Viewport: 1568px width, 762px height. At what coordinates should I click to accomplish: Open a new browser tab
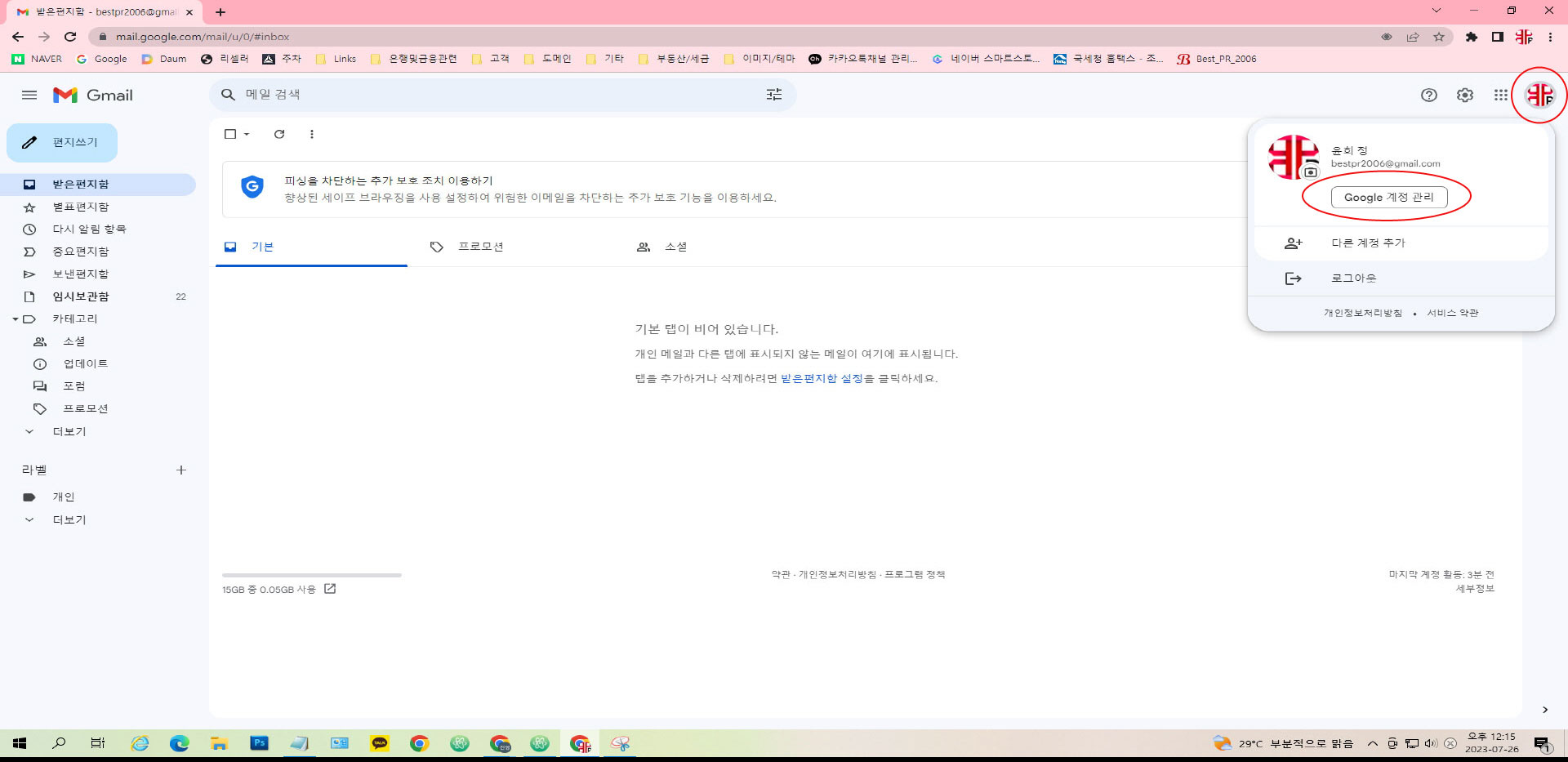[220, 11]
